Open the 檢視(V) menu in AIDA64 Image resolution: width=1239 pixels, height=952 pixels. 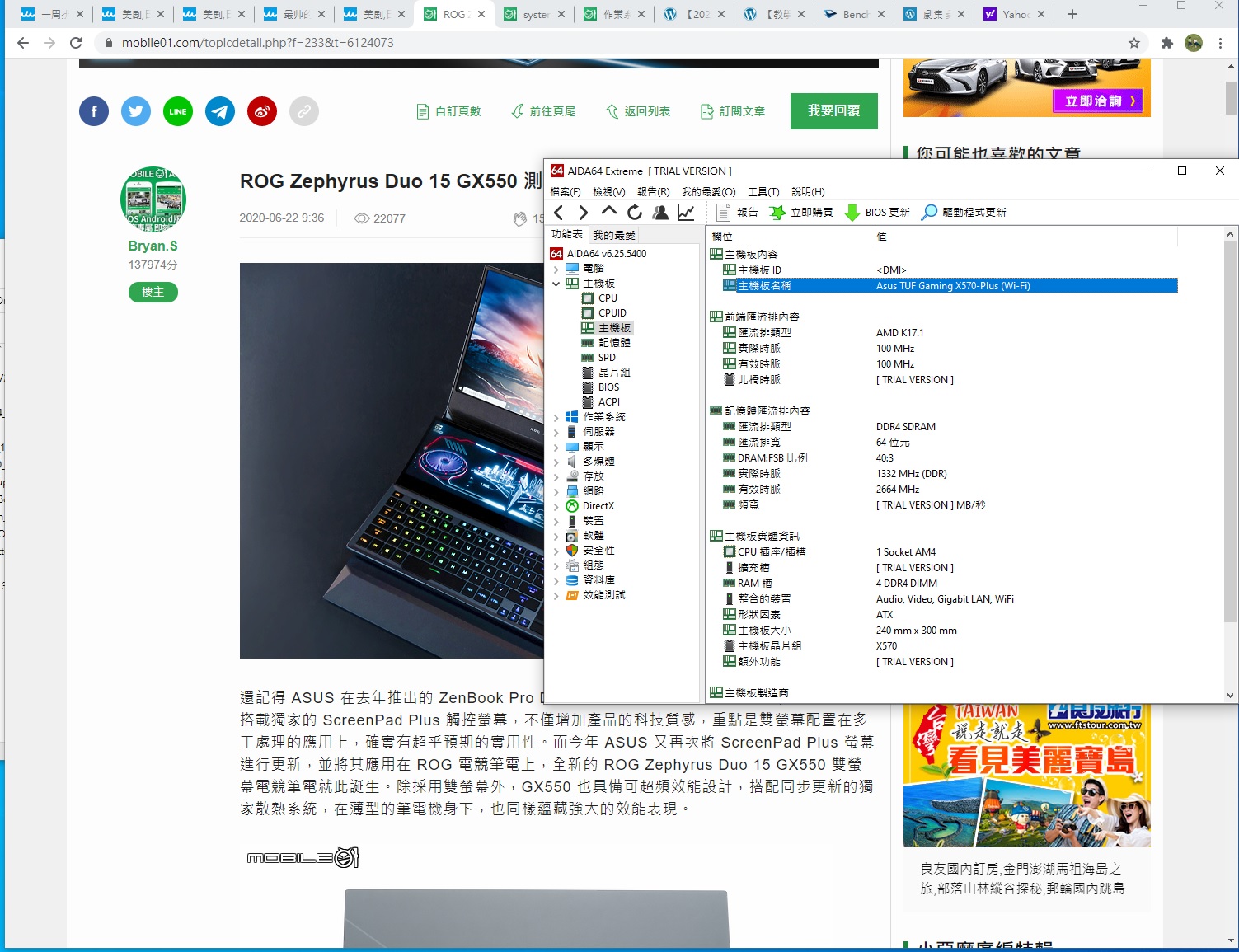[x=609, y=192]
